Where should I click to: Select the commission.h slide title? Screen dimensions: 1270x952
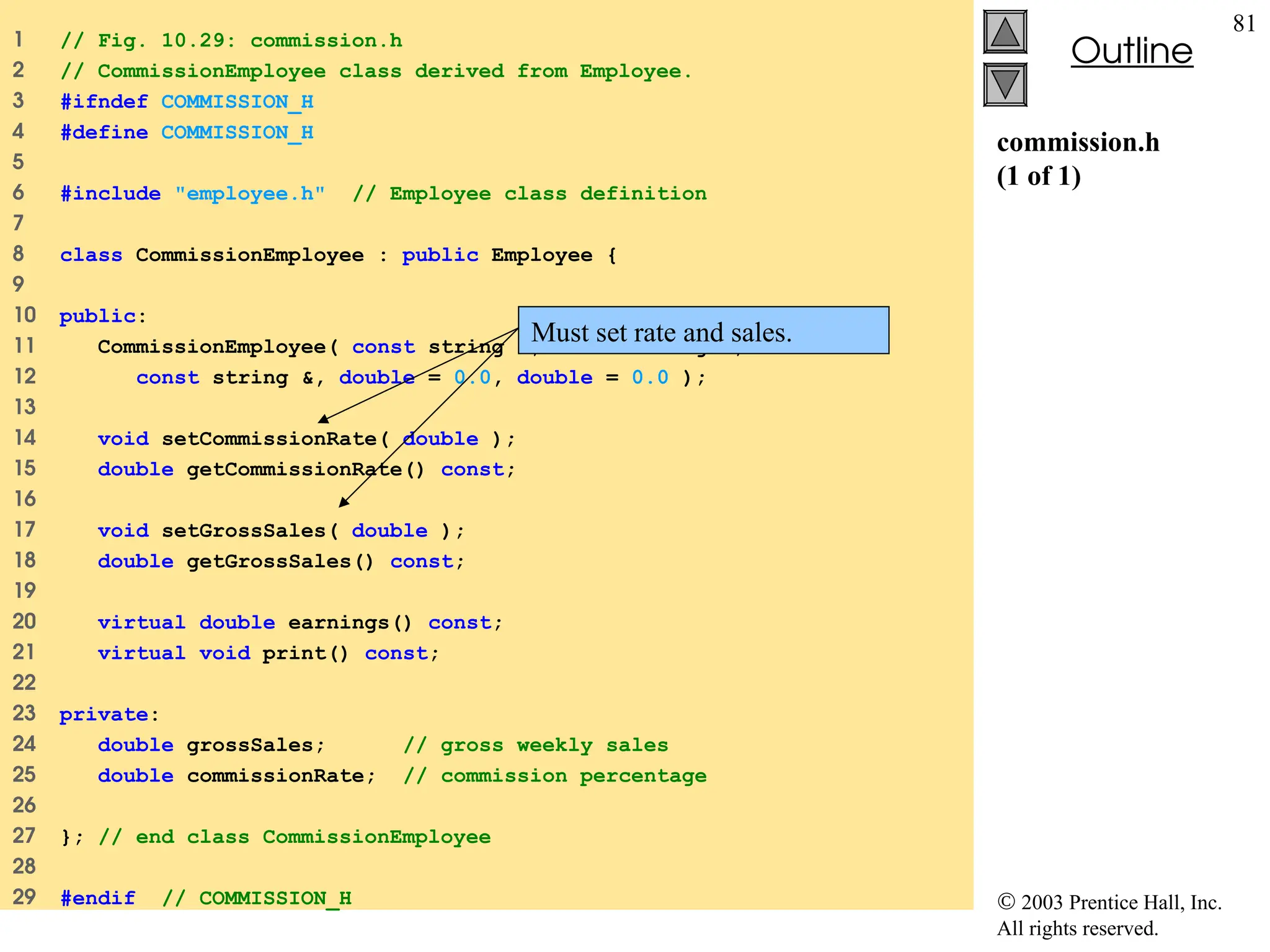[x=1078, y=143]
